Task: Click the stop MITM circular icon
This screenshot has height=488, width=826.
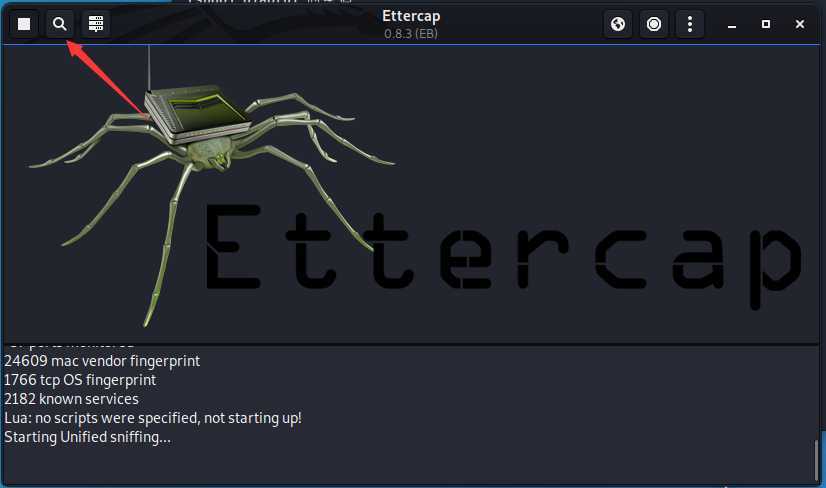Action: [654, 24]
